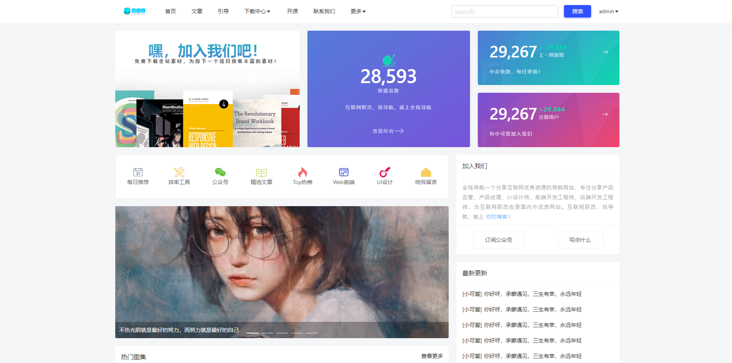This screenshot has width=732, height=363.
Task: Click the site logo in the header
Action: click(134, 11)
